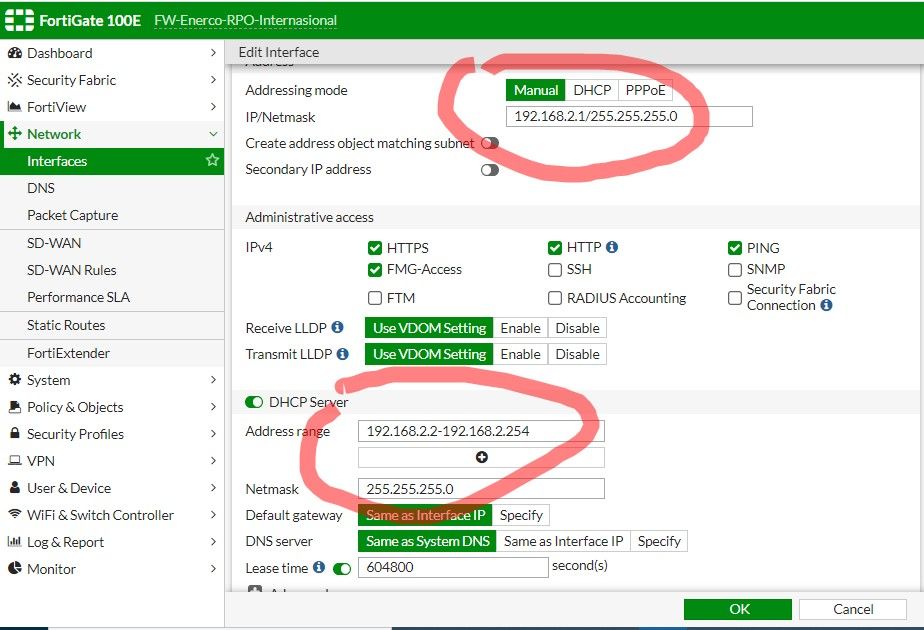Expand the VPN menu chevron
The height and width of the screenshot is (630, 924).
click(213, 460)
